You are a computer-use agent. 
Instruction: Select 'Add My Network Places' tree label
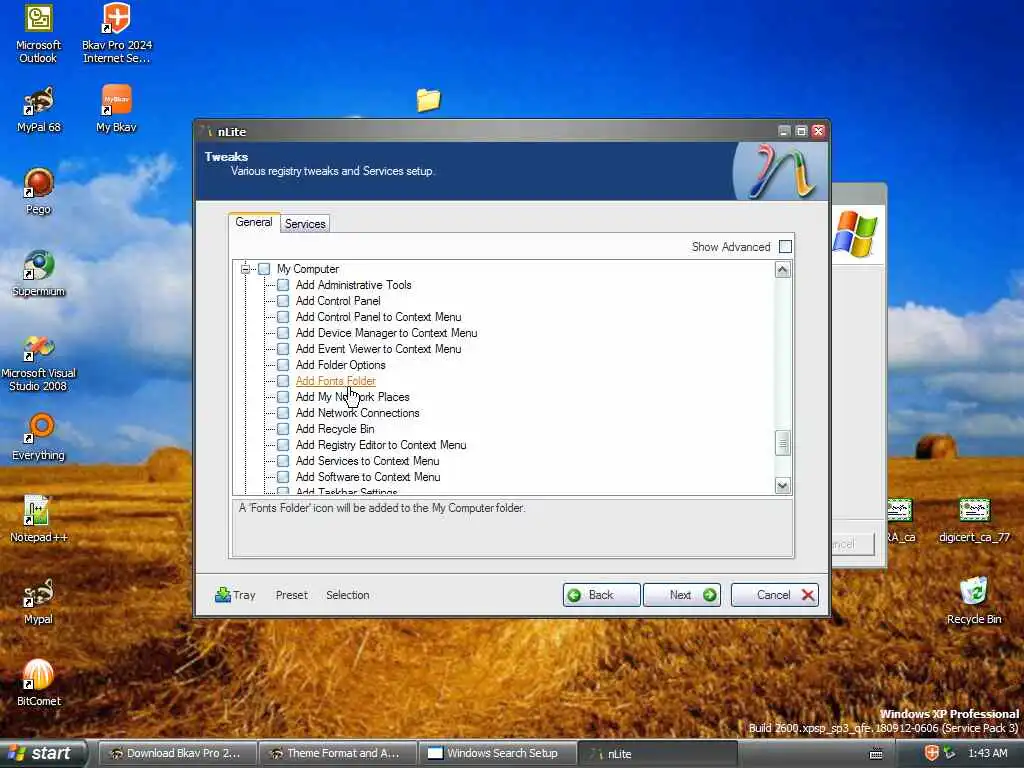coord(353,397)
